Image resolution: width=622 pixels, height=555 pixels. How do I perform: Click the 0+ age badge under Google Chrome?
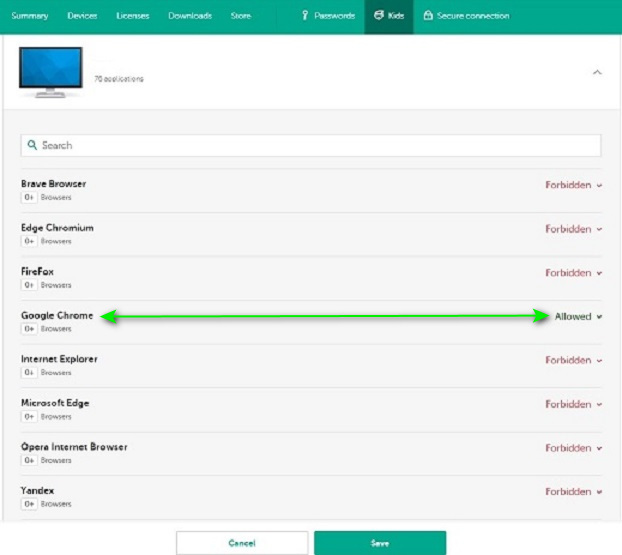pyautogui.click(x=29, y=329)
